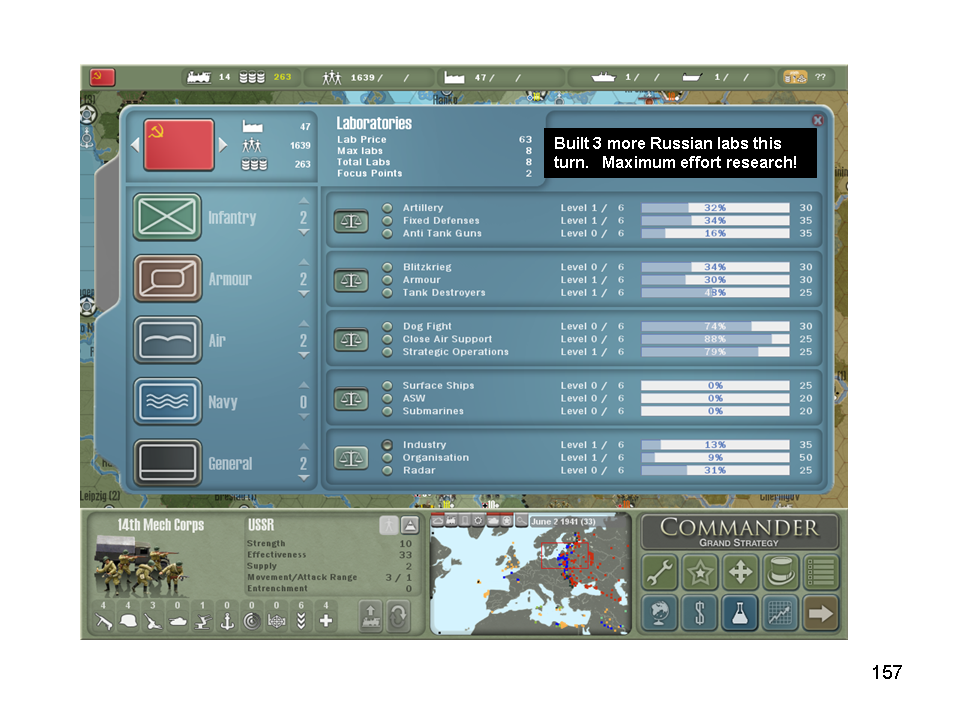This screenshot has width=960, height=720.
Task: Open the Air research category
Action: click(167, 341)
